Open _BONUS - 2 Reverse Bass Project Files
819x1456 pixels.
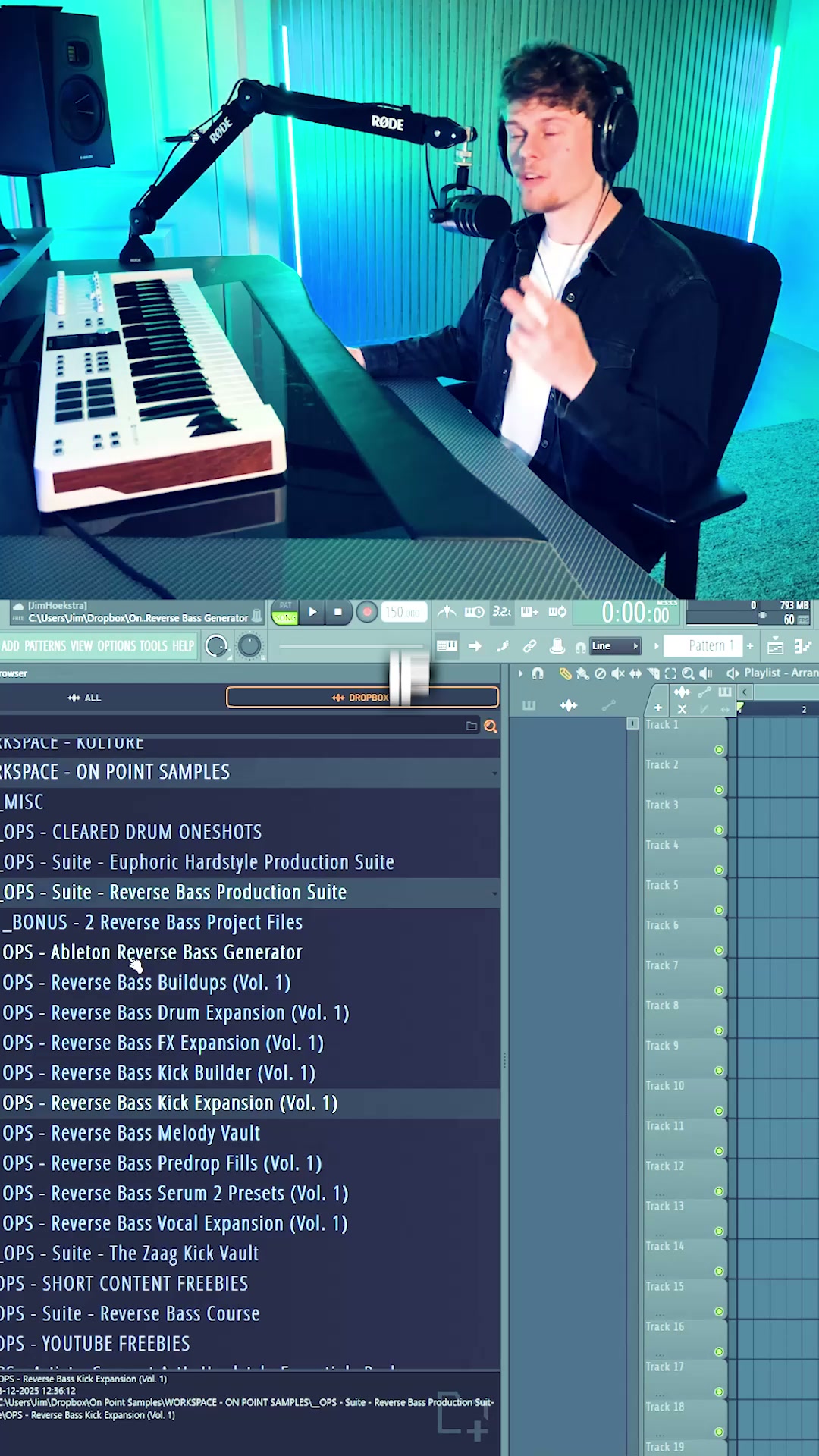pyautogui.click(x=249, y=922)
